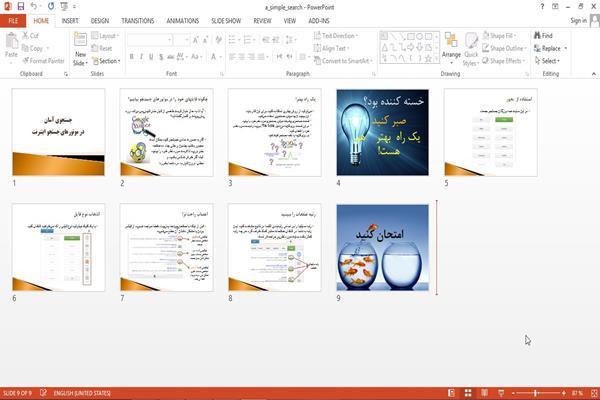Viewport: 600px width, 400px height.
Task: Reset the slide layout with Reset
Action: coord(102,48)
